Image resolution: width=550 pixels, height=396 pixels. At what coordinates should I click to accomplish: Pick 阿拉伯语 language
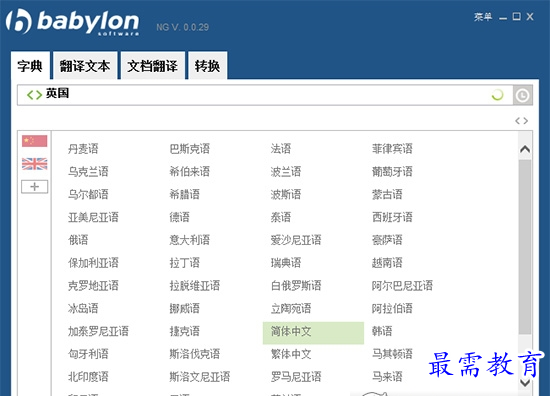point(392,308)
